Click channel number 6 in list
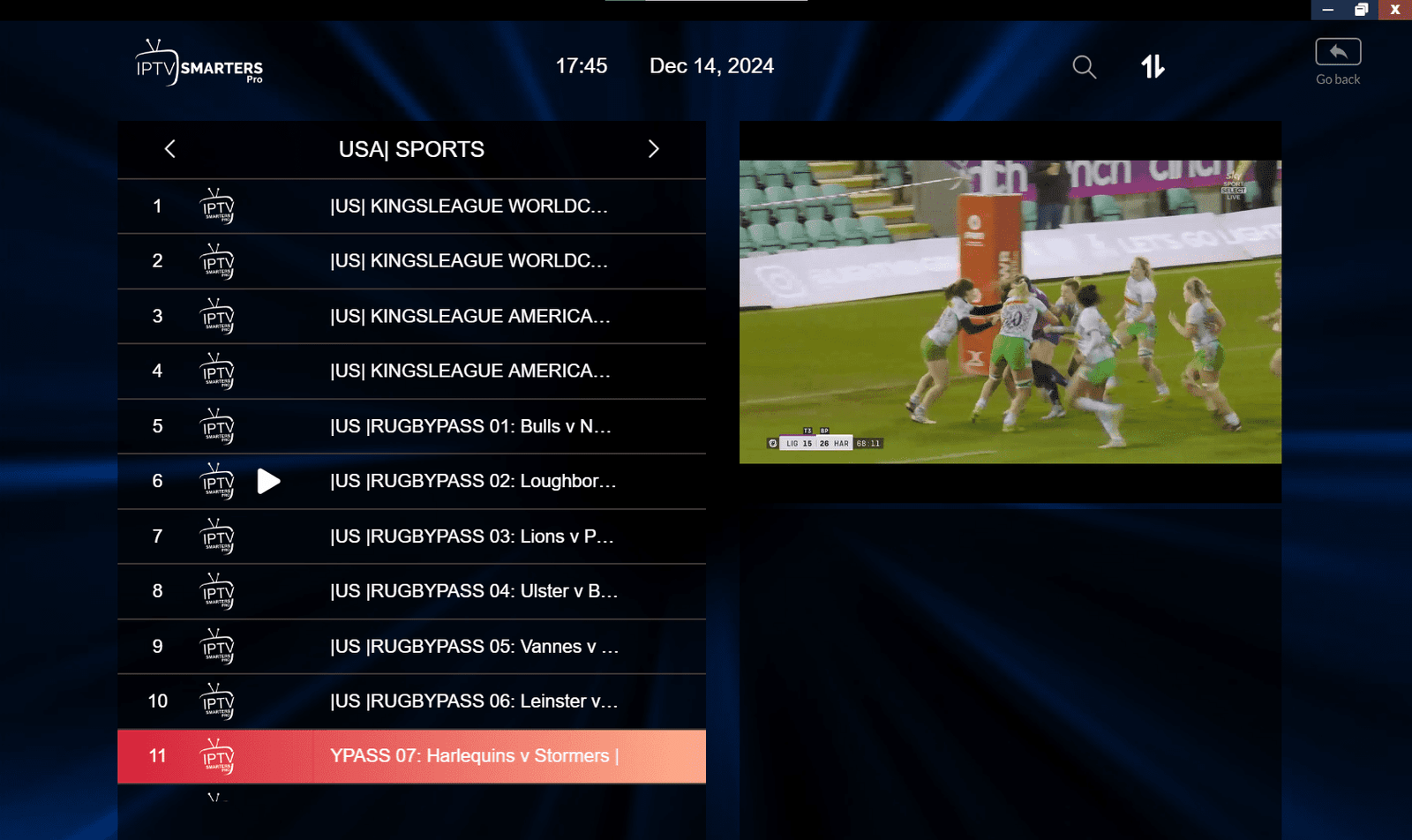The image size is (1412, 840). 157,481
